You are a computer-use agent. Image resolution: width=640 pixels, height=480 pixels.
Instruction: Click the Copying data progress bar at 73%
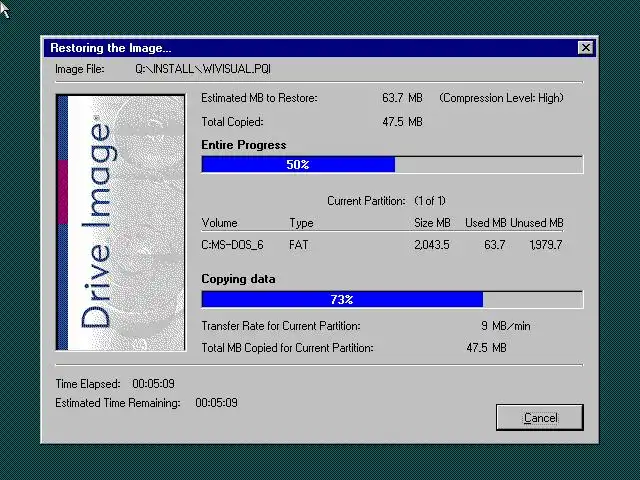(392, 300)
